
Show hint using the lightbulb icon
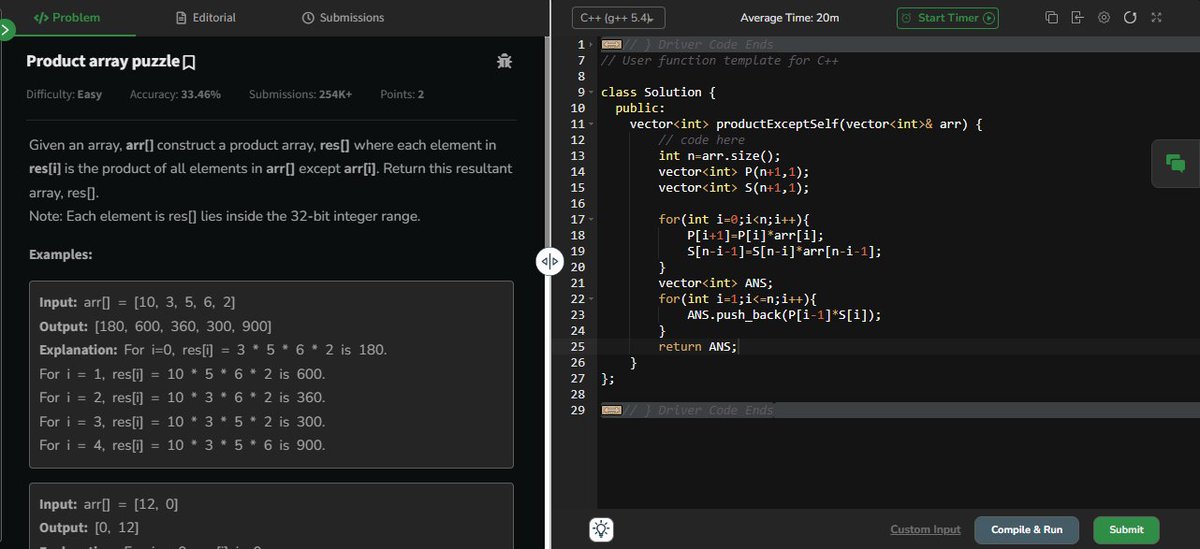(x=601, y=530)
